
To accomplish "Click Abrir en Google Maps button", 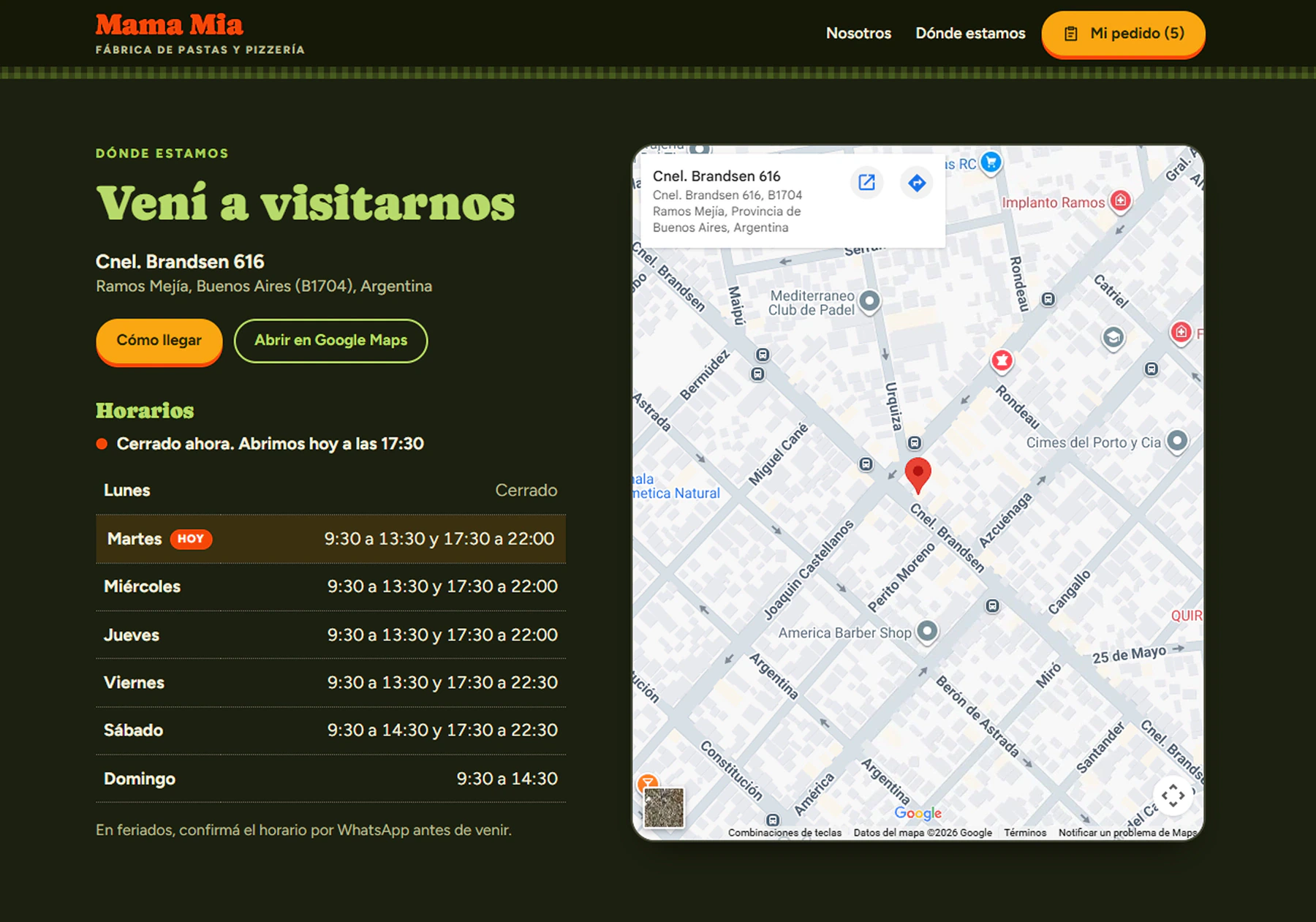I will 330,340.
